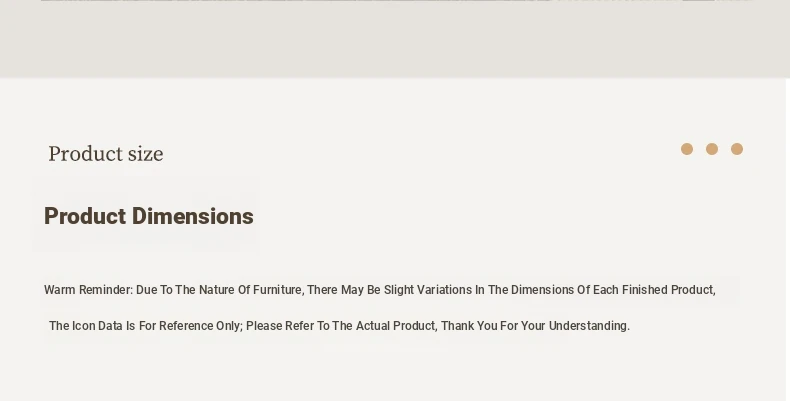Click the middle tan dot
790x401 pixels.
(x=712, y=149)
